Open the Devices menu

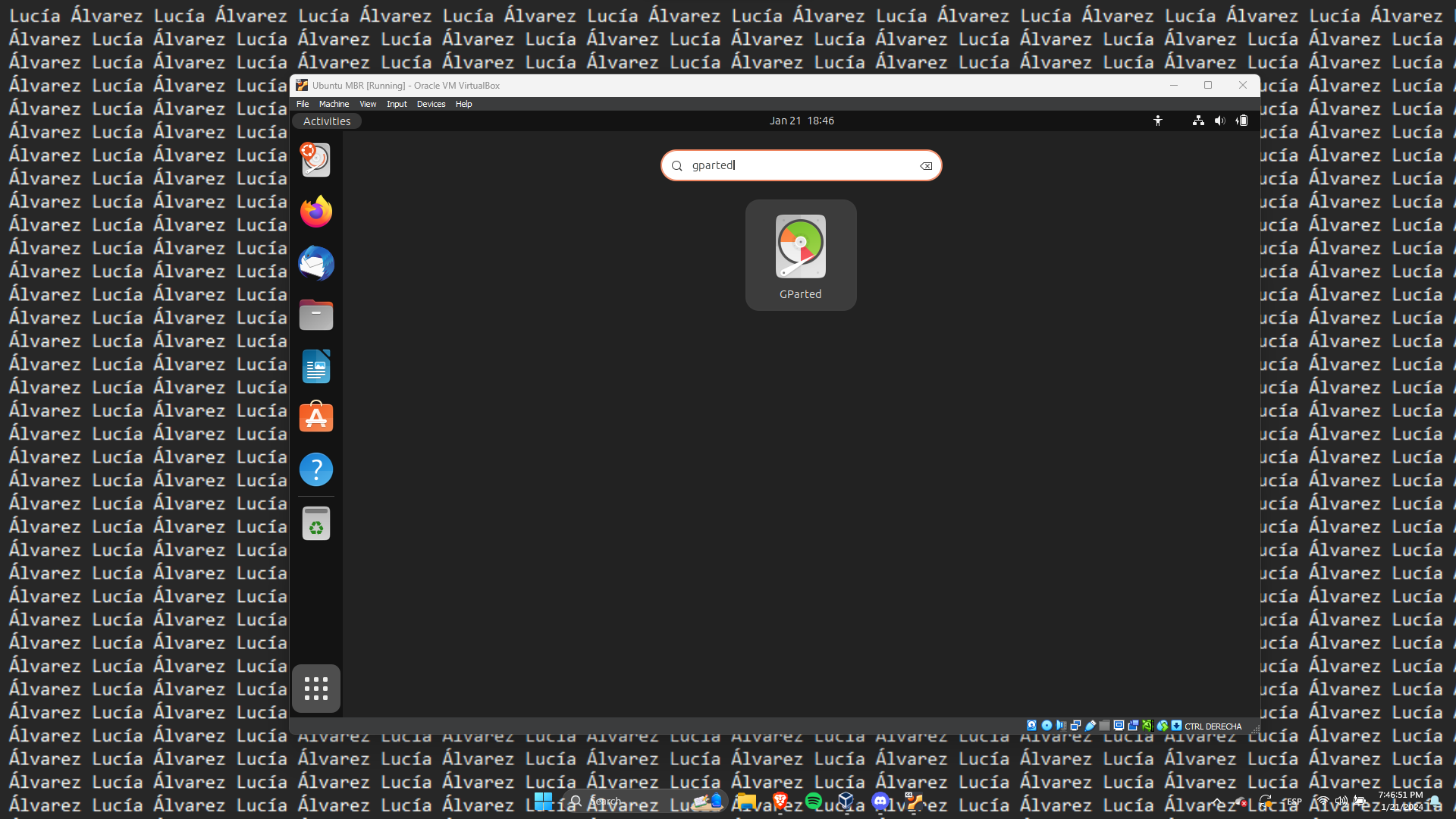(431, 104)
